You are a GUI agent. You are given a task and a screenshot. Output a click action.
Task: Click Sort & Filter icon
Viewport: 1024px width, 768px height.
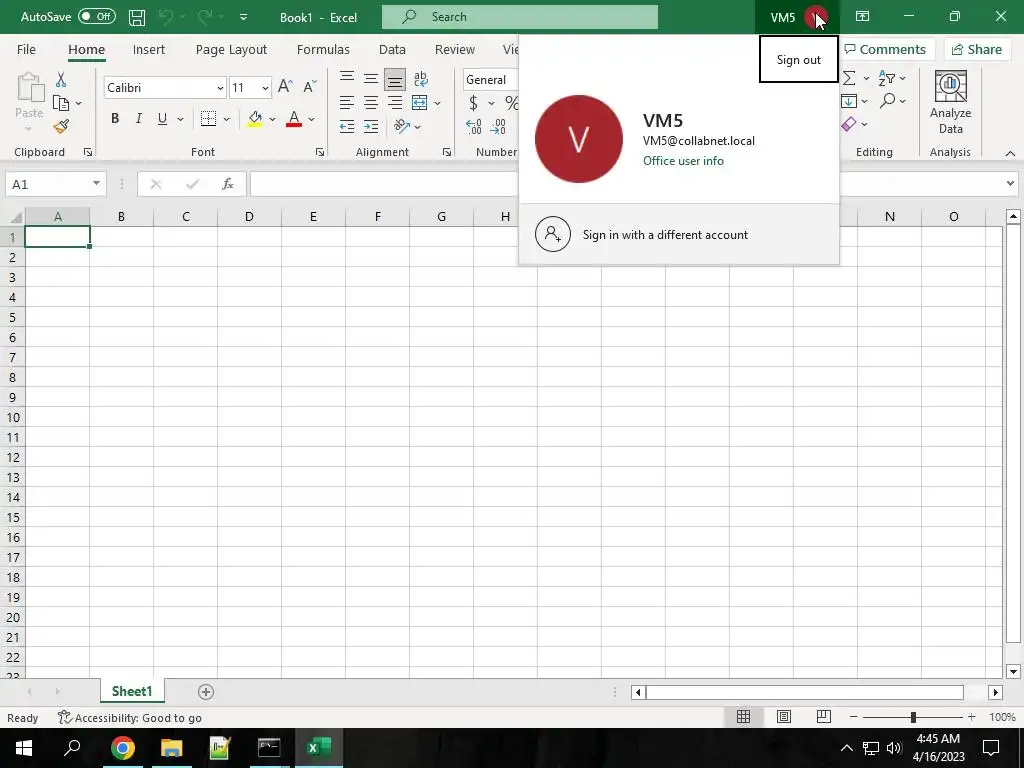pyautogui.click(x=887, y=78)
